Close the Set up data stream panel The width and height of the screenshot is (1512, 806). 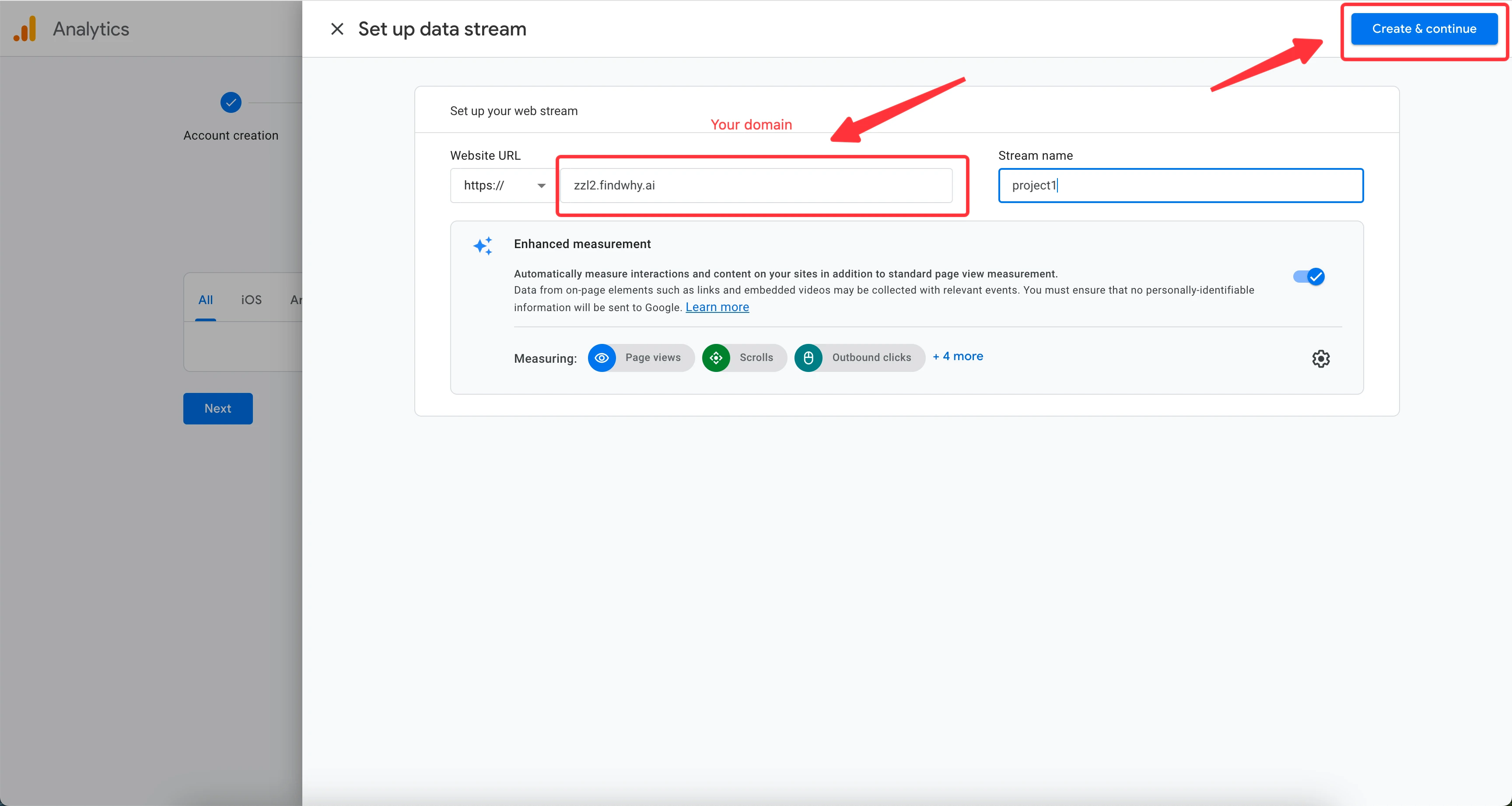pos(337,29)
